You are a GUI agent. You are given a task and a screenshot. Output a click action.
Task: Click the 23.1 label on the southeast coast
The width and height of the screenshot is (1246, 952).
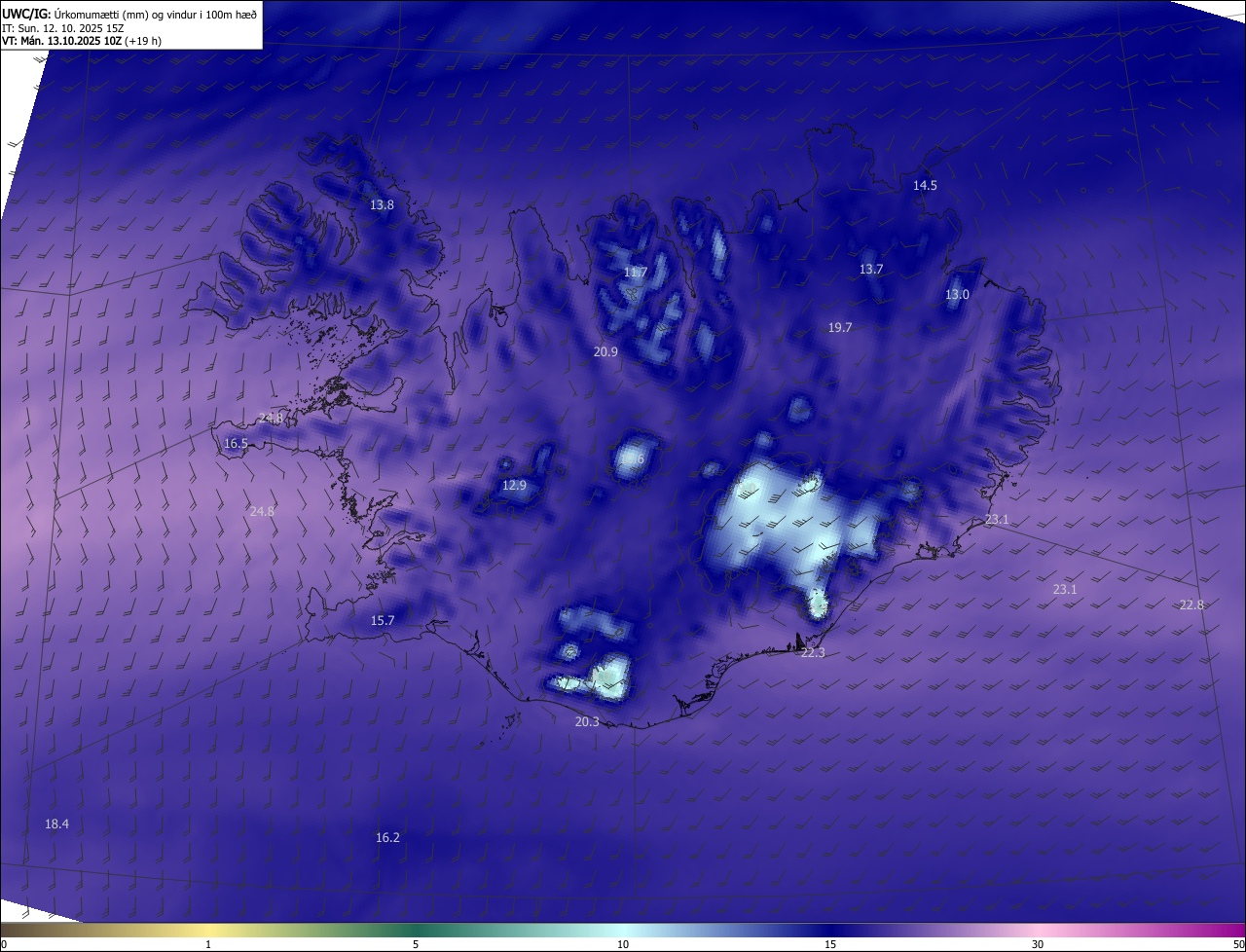coord(997,520)
